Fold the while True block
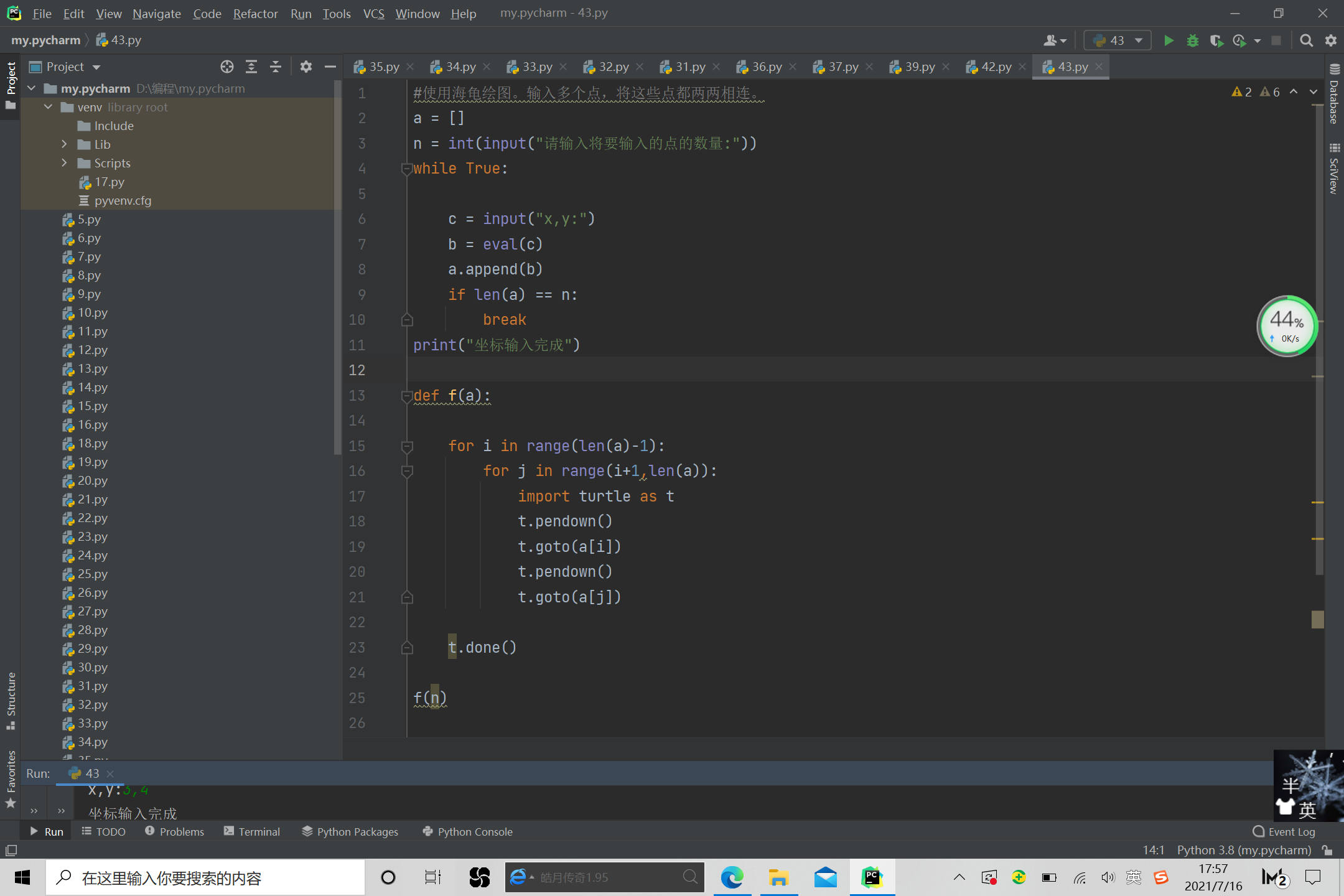Image resolution: width=1344 pixels, height=896 pixels. [x=407, y=169]
